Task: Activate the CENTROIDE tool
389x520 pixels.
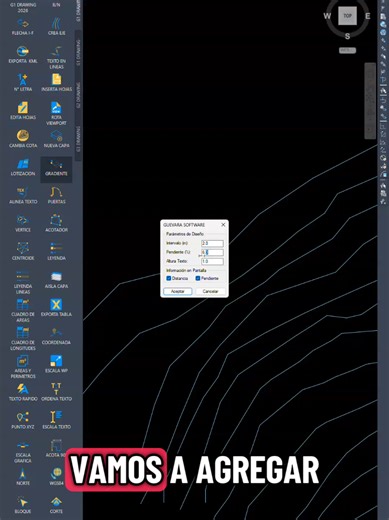Action: (23, 252)
